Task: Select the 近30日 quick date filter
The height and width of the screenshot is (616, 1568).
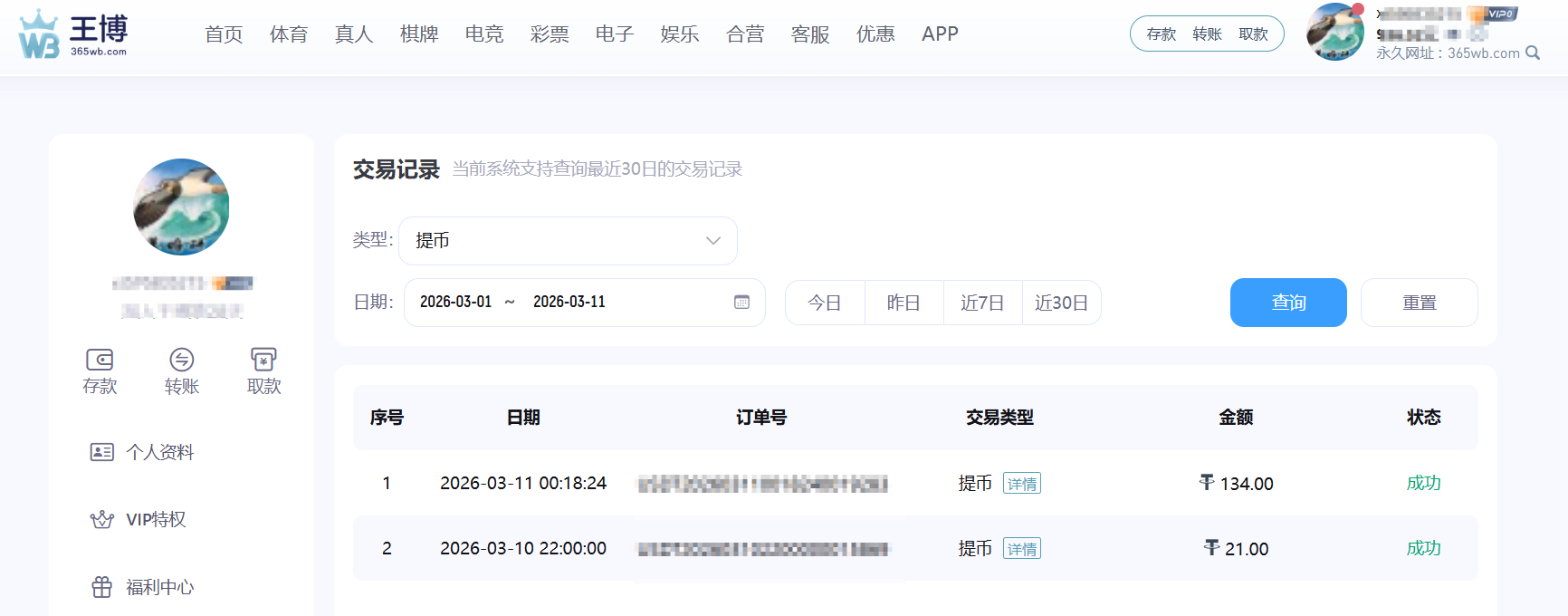Action: [x=1061, y=303]
